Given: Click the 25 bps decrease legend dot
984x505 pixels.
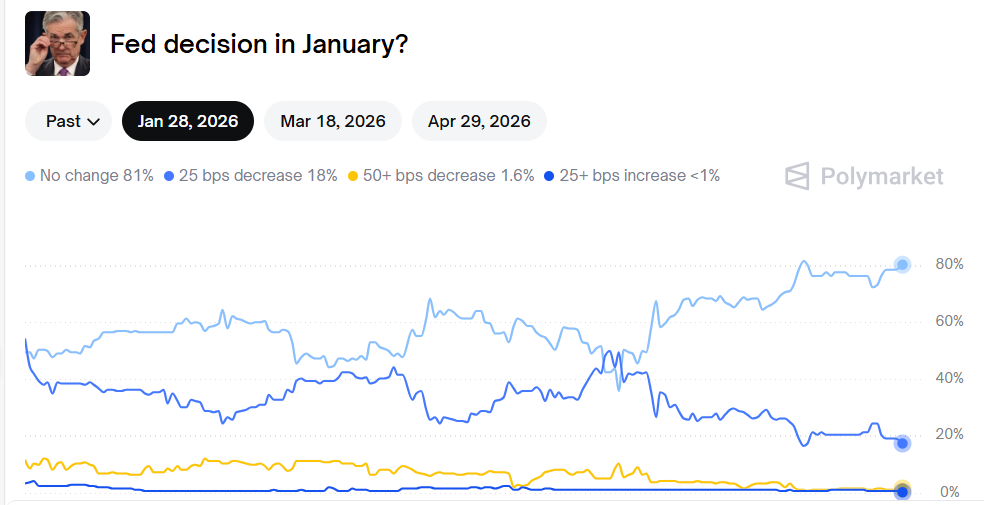Looking at the screenshot, I should point(169,177).
